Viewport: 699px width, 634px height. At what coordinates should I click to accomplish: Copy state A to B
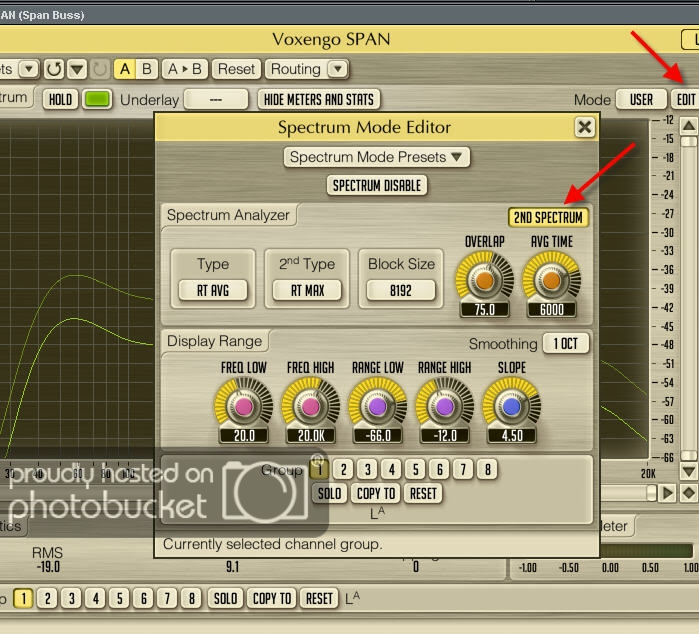click(185, 70)
